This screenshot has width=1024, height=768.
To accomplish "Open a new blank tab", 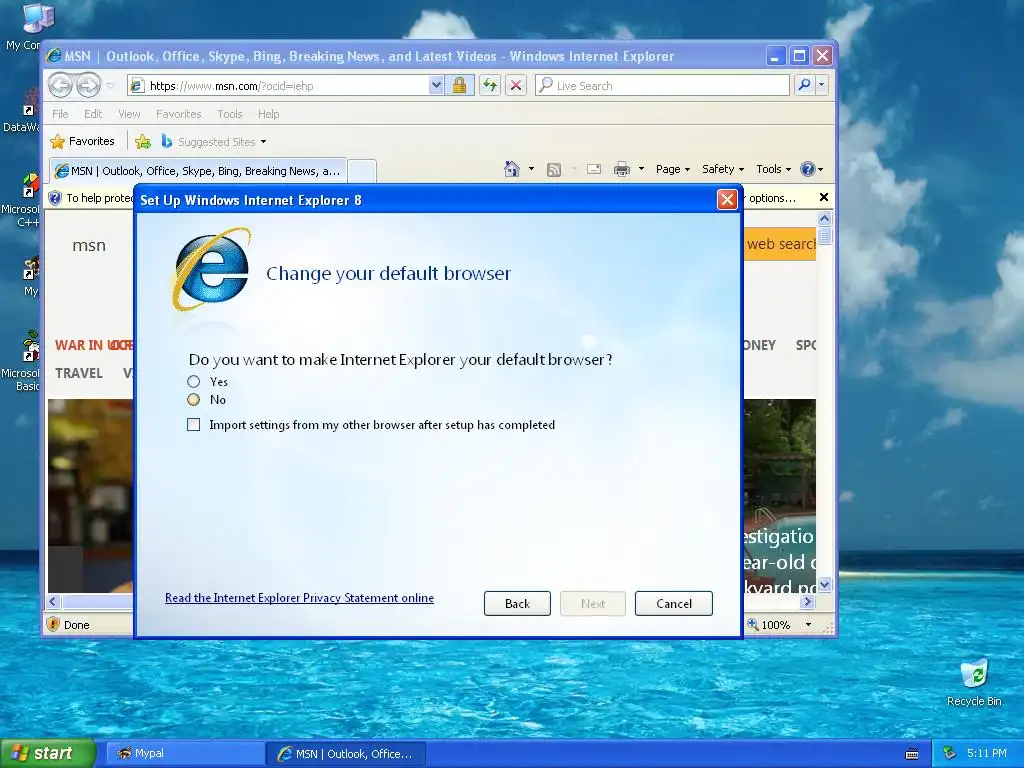I will click(362, 171).
